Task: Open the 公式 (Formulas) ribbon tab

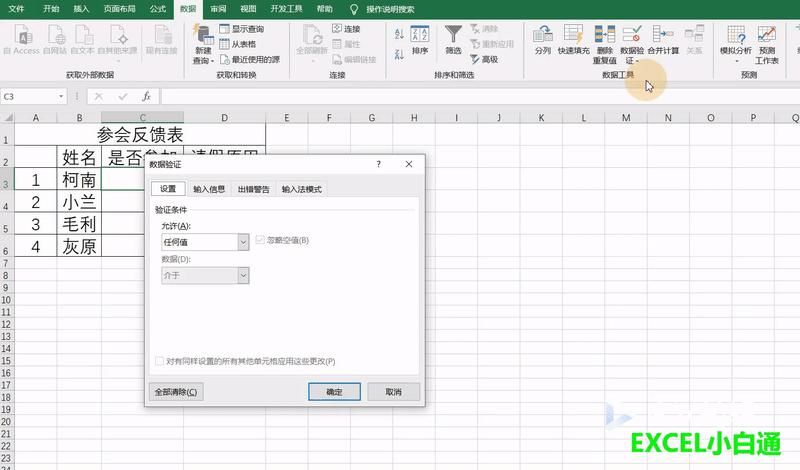Action: pyautogui.click(x=157, y=8)
